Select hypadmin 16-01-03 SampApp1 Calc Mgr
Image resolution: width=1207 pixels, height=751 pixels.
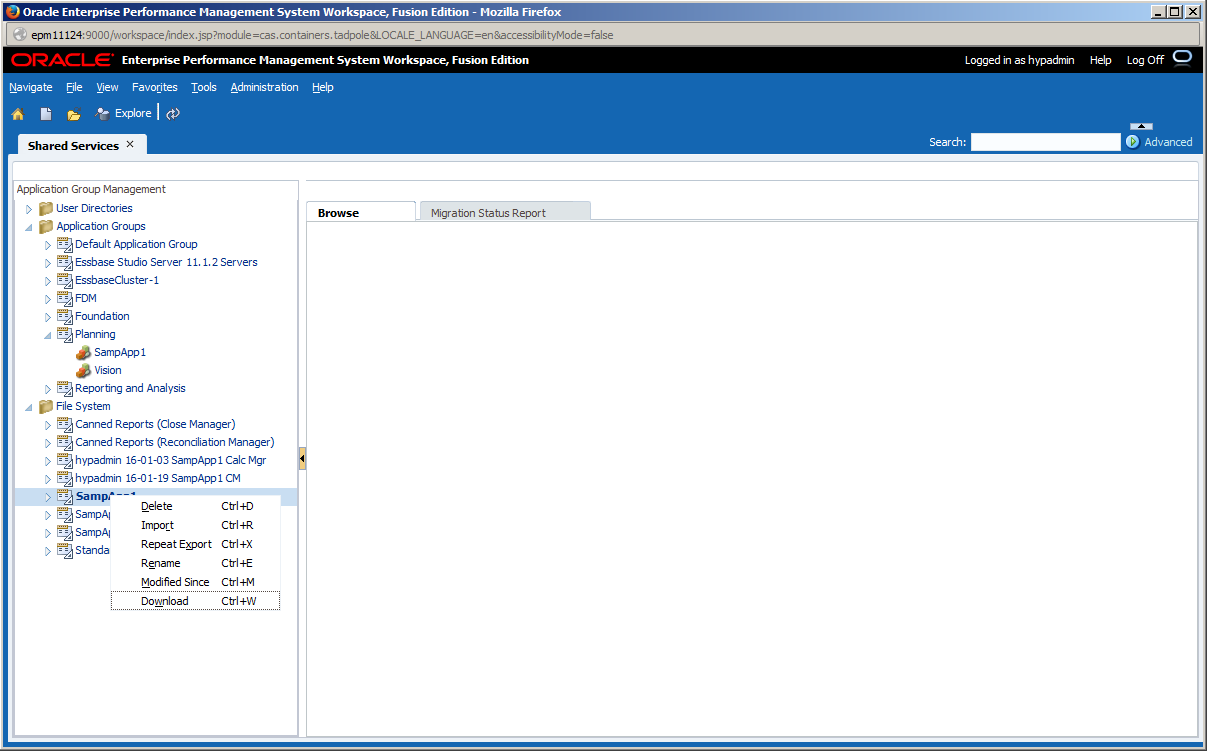click(x=171, y=460)
